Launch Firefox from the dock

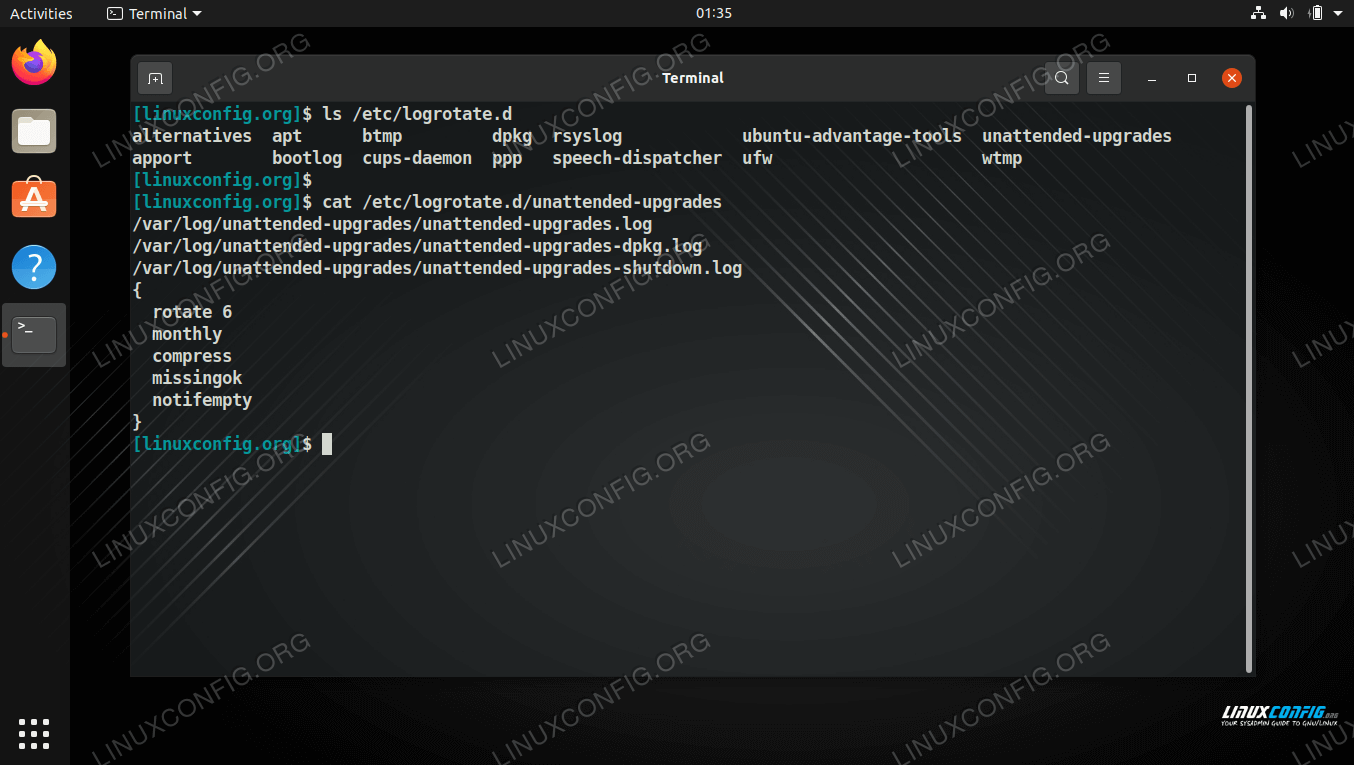[x=34, y=63]
